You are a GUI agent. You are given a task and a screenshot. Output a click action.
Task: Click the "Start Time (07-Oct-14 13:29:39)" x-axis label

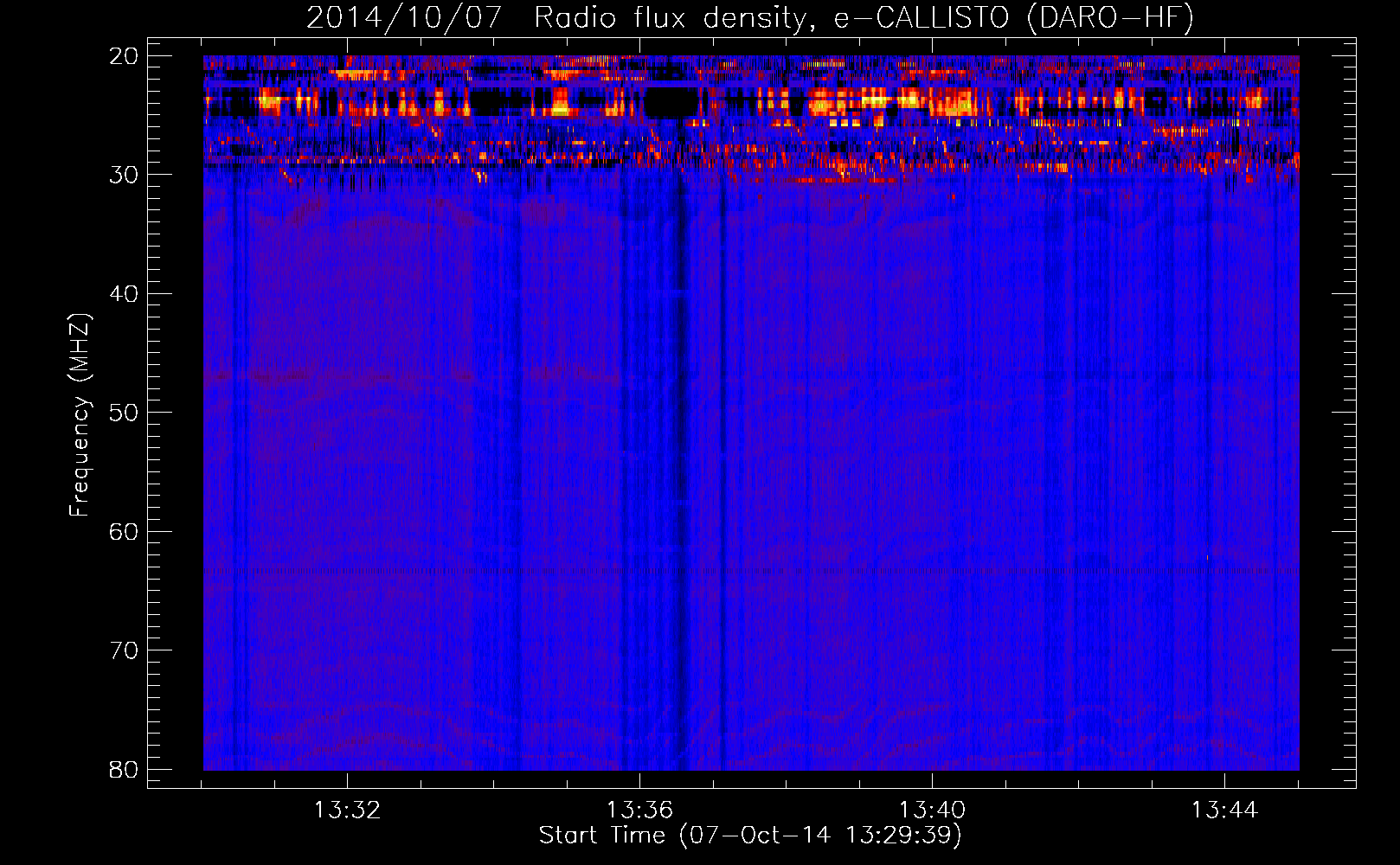[750, 836]
